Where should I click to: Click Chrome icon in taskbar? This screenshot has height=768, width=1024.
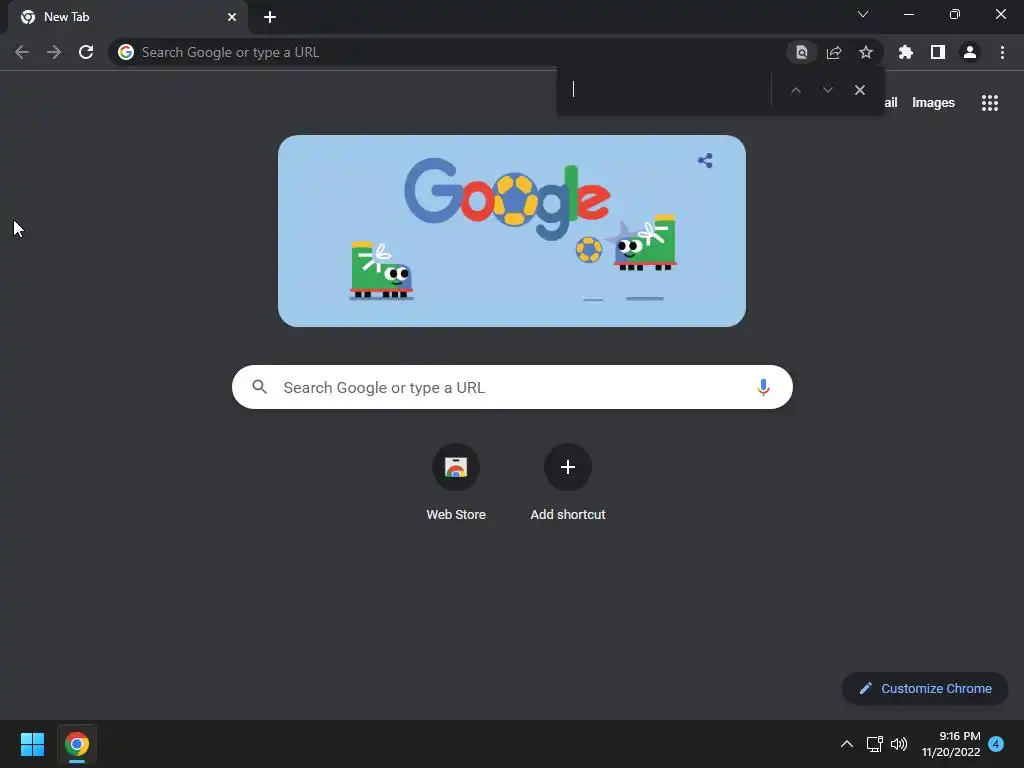[76, 744]
